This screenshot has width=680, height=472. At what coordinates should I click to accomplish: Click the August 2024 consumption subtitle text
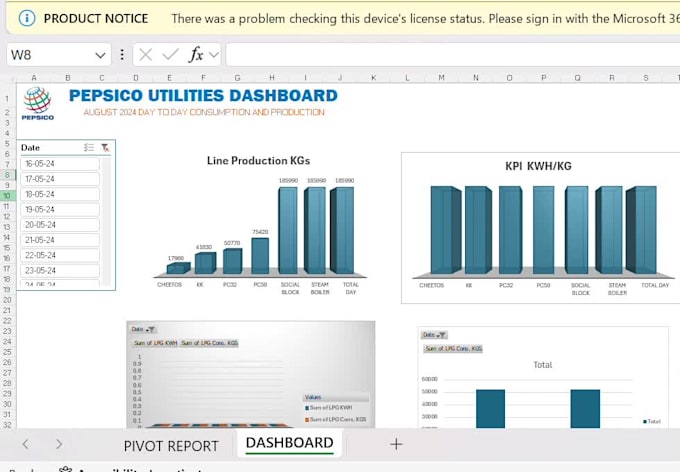[x=204, y=112]
